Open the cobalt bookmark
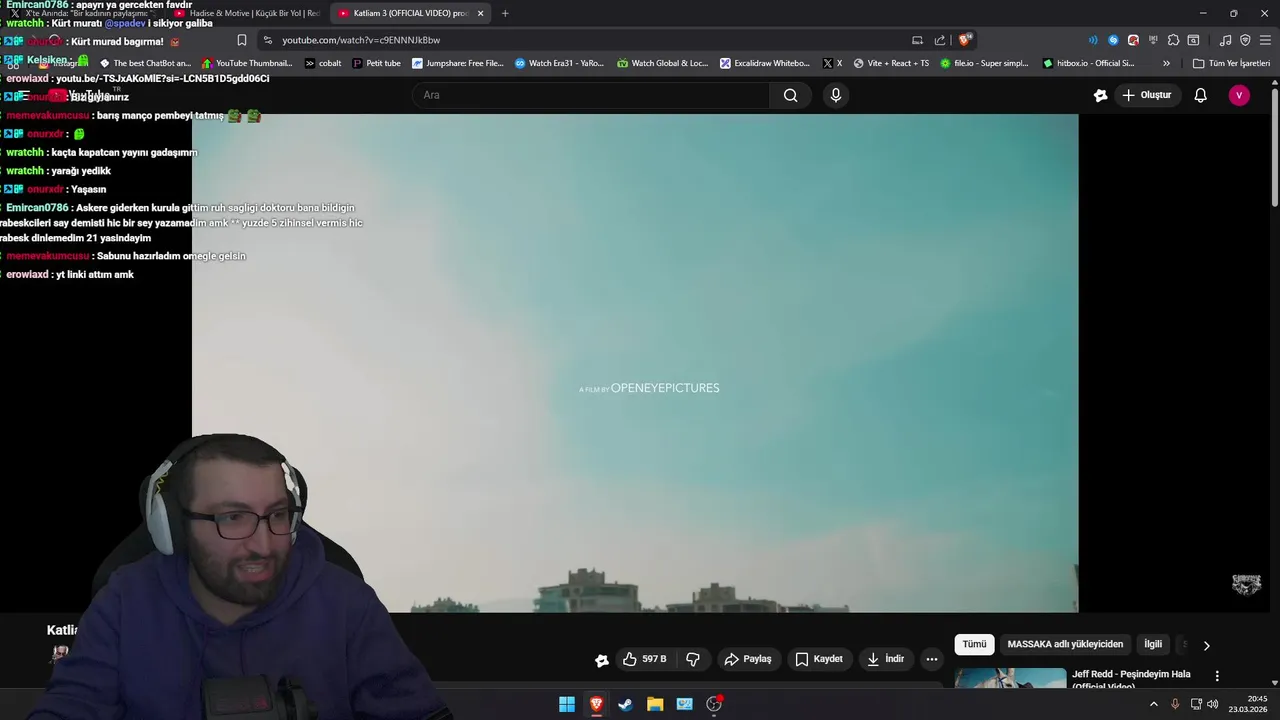 click(323, 63)
